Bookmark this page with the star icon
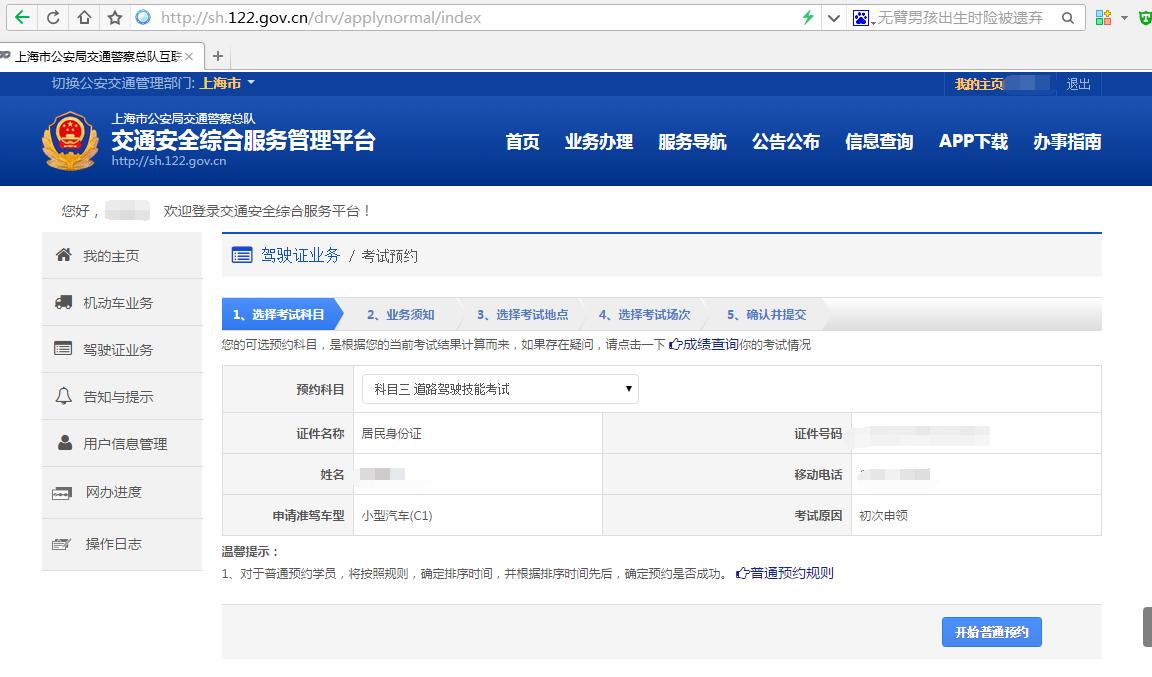Screen dimensions: 1152x677 coord(114,17)
